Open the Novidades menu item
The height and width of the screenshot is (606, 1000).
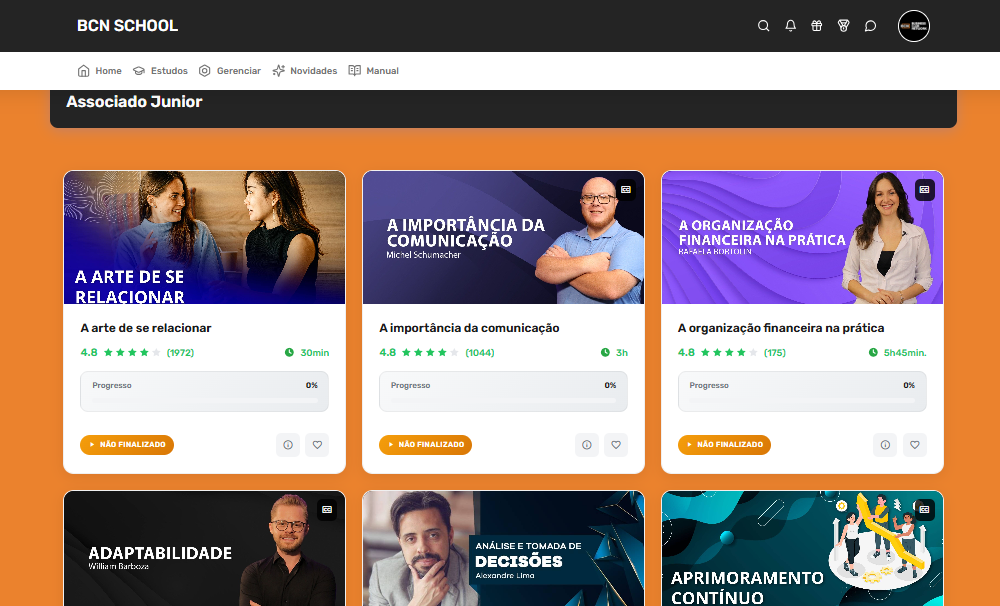[x=305, y=71]
